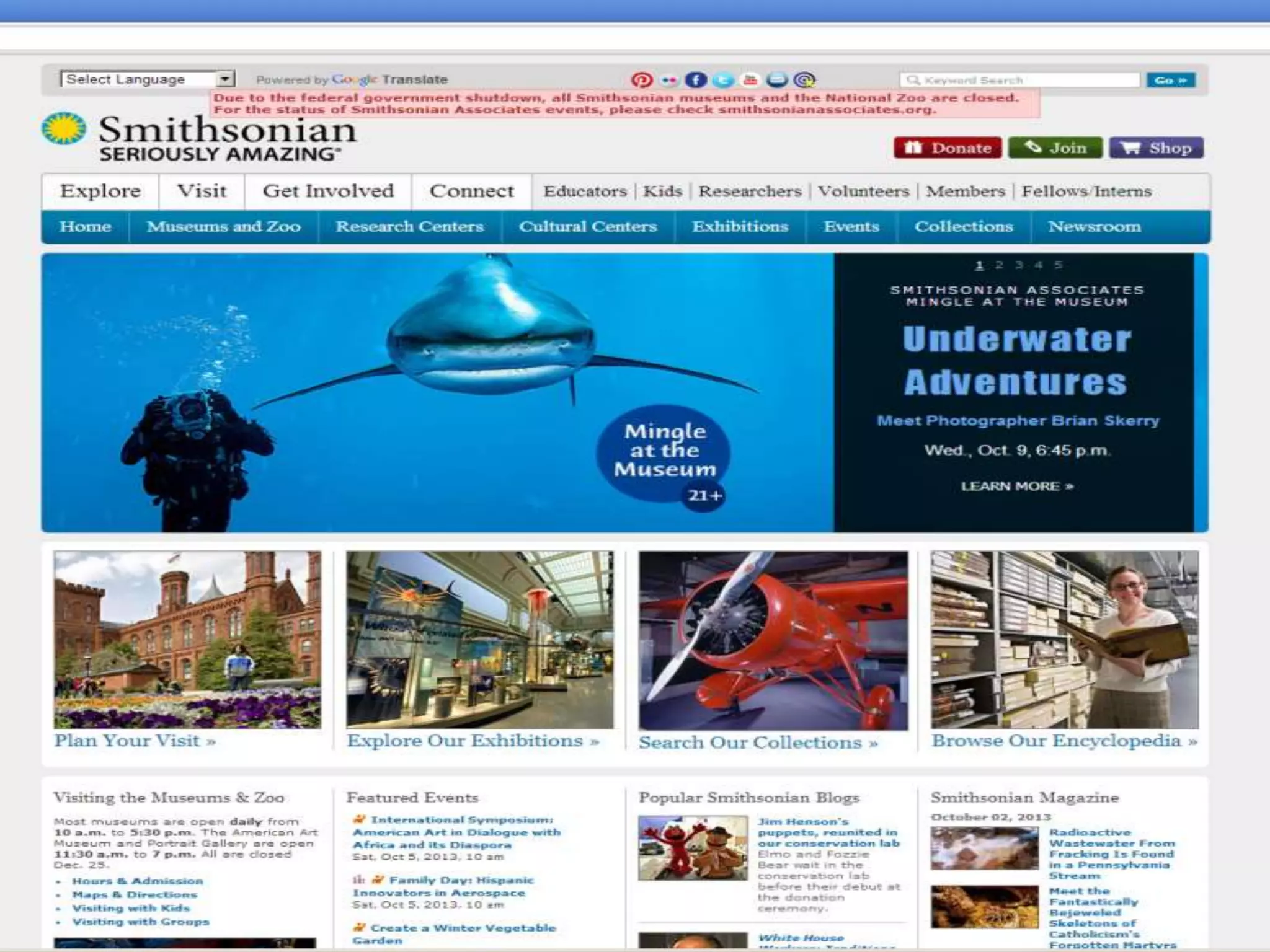Select carousel slide 2 indicator
Viewport: 1270px width, 952px height.
tap(999, 265)
